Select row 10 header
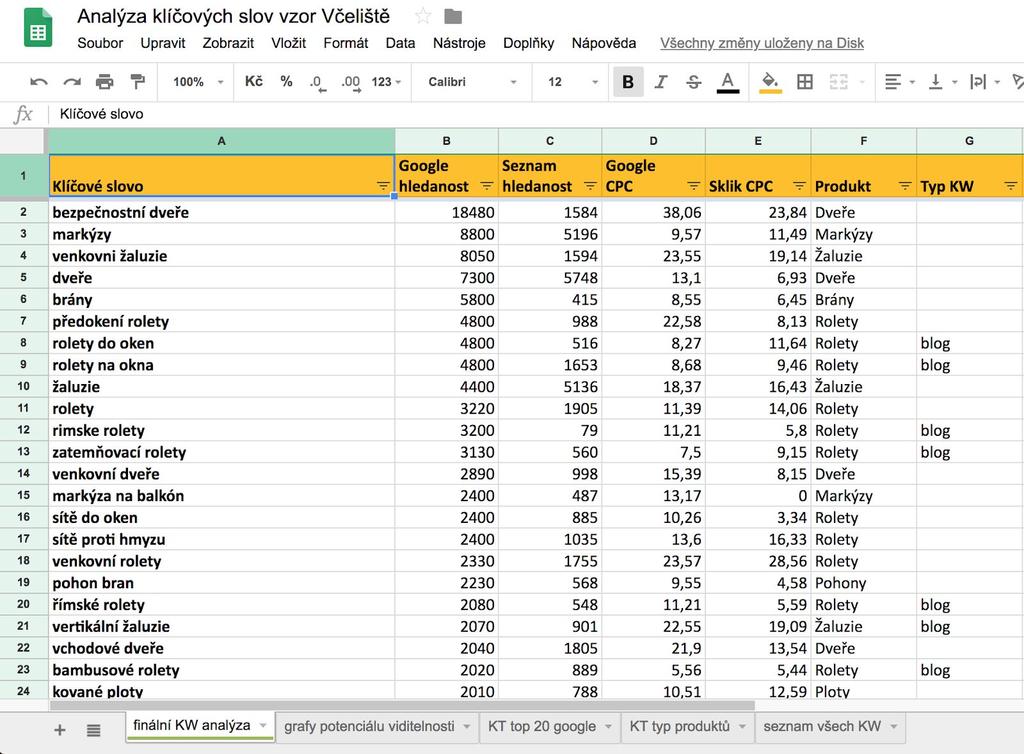The width and height of the screenshot is (1024, 754). pyautogui.click(x=24, y=386)
